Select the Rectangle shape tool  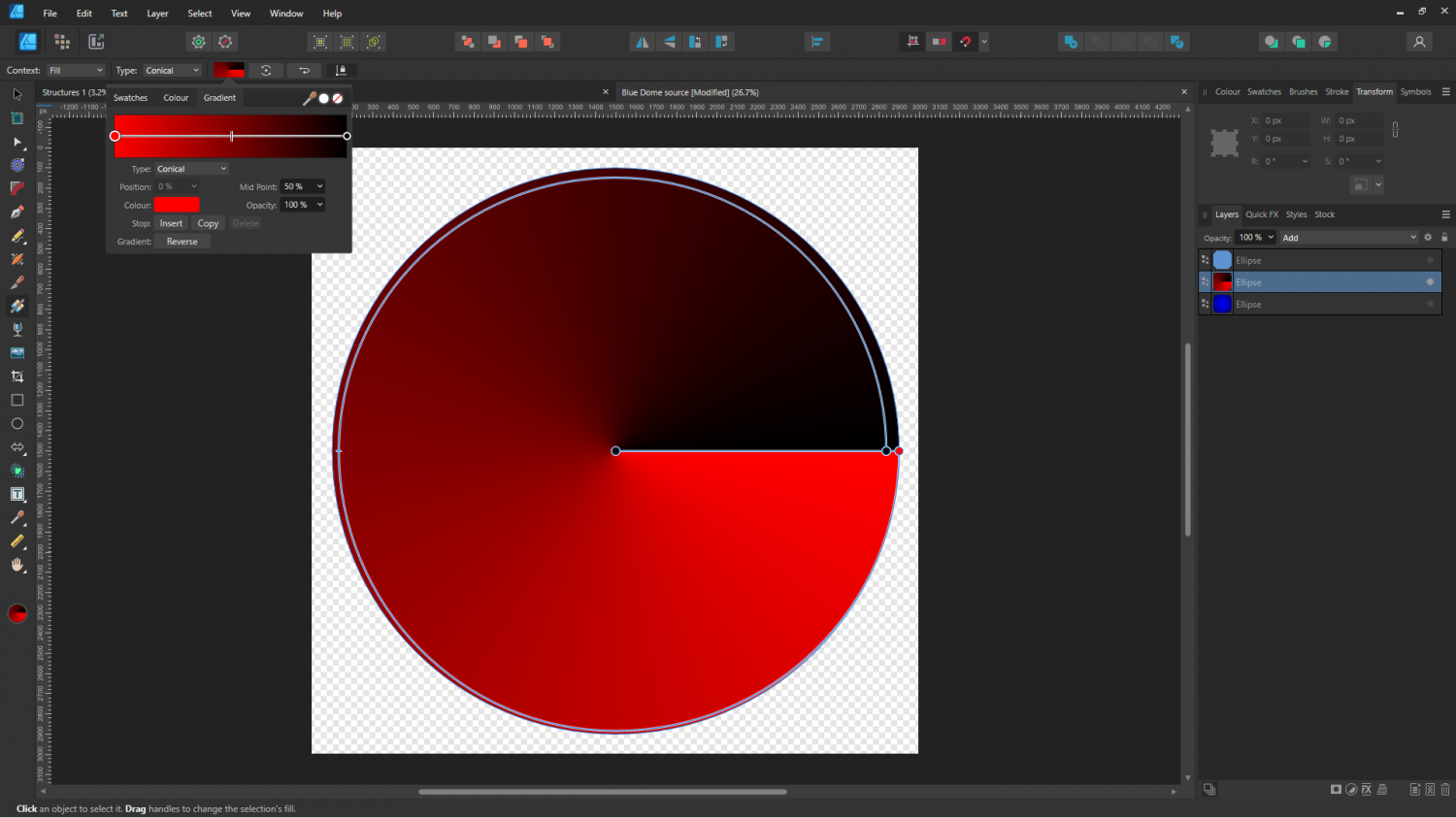pyautogui.click(x=17, y=400)
